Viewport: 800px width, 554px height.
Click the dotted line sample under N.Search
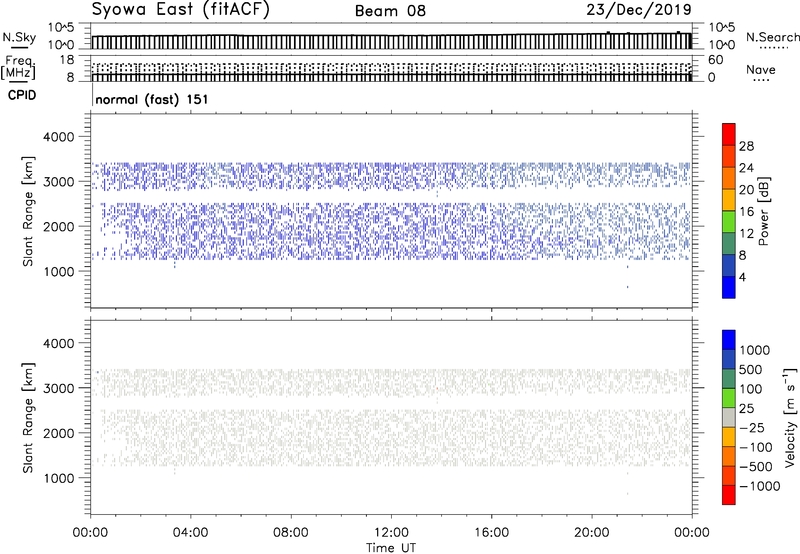pos(774,48)
